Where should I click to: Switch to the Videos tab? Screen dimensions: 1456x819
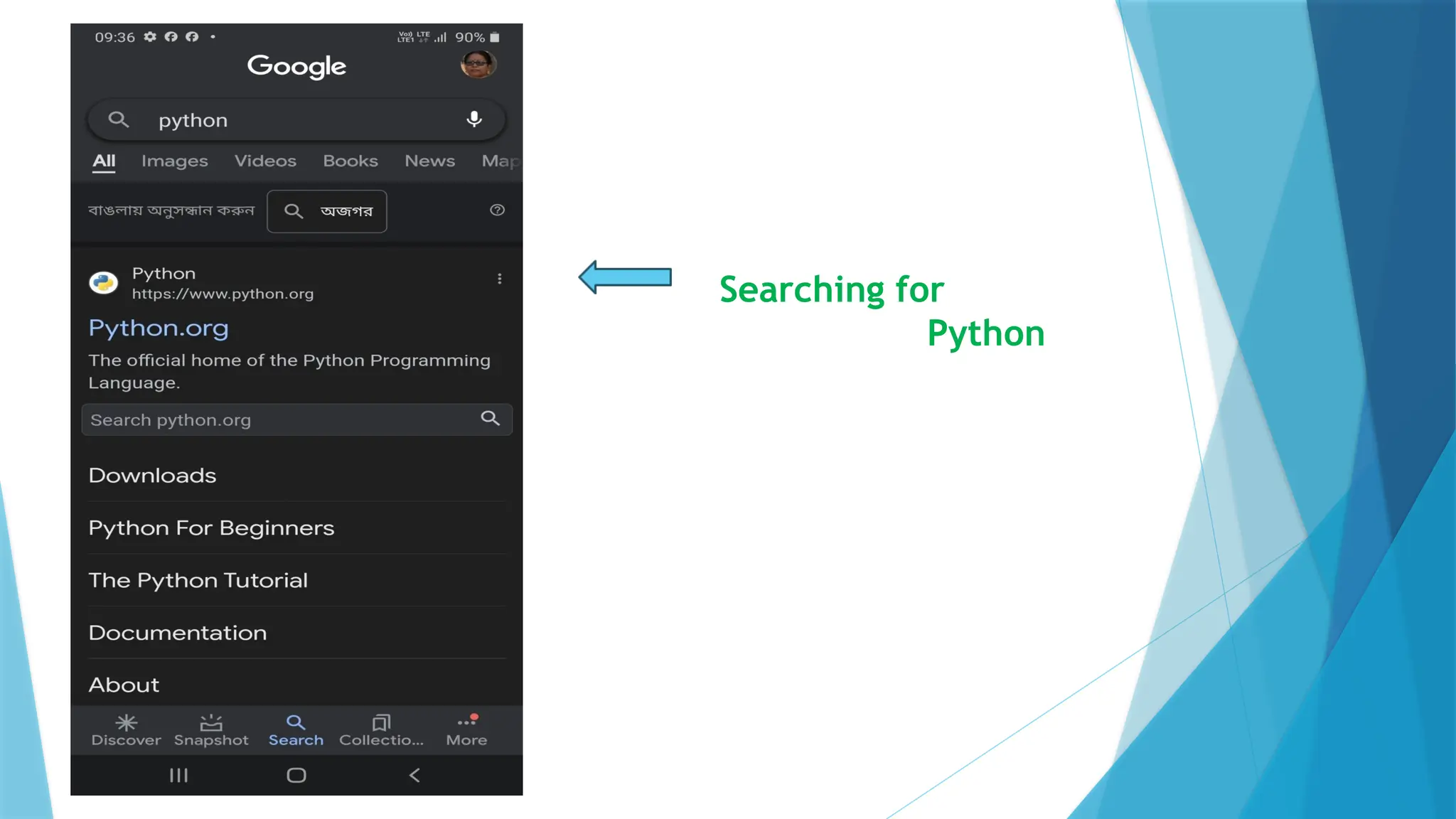(265, 161)
